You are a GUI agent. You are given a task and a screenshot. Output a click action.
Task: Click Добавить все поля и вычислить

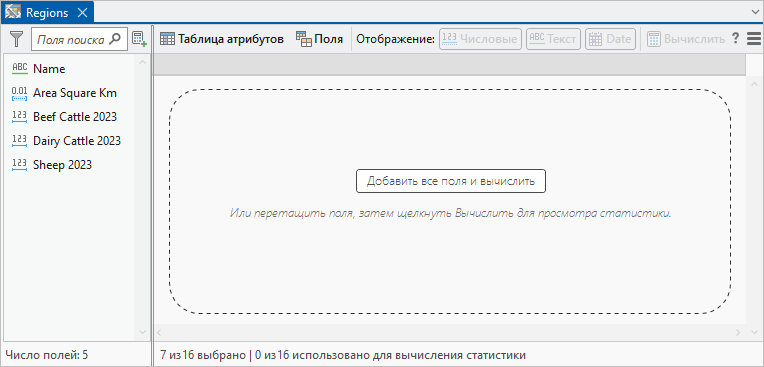coord(451,181)
